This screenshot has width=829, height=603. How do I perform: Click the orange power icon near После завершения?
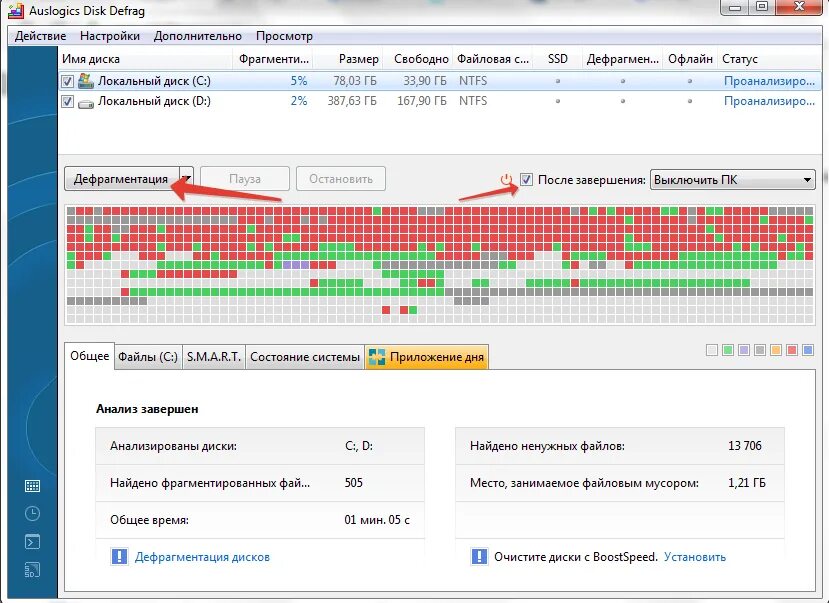(506, 180)
